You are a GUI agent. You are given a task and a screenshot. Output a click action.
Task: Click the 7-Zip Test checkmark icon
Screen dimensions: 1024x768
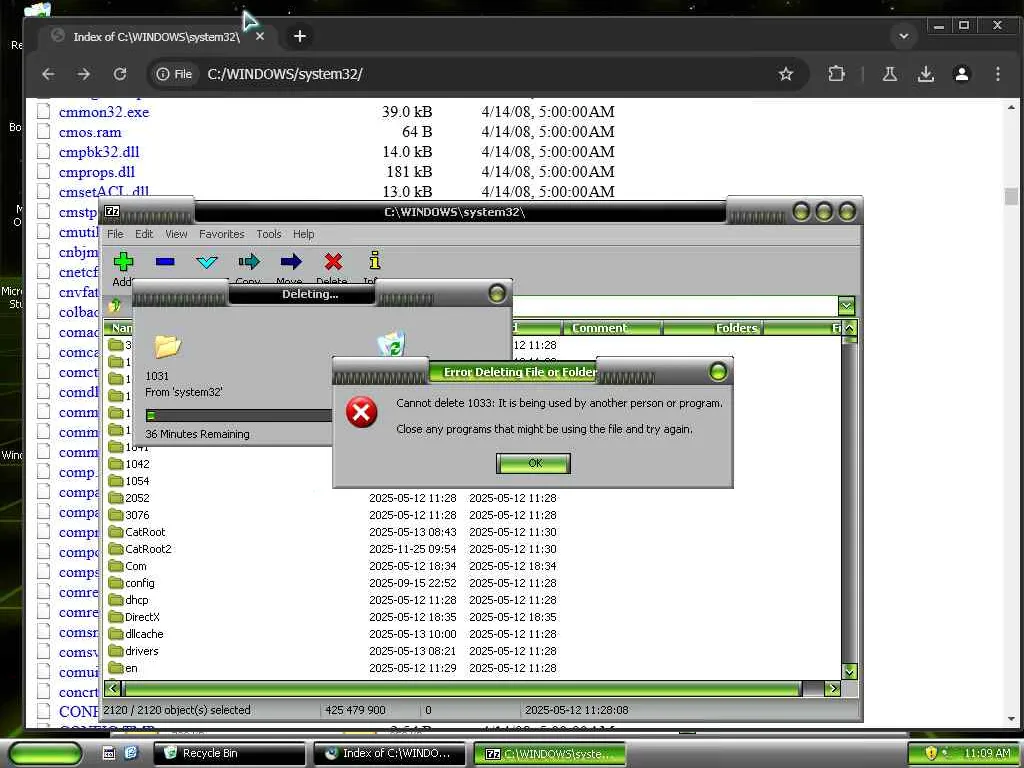pos(207,262)
